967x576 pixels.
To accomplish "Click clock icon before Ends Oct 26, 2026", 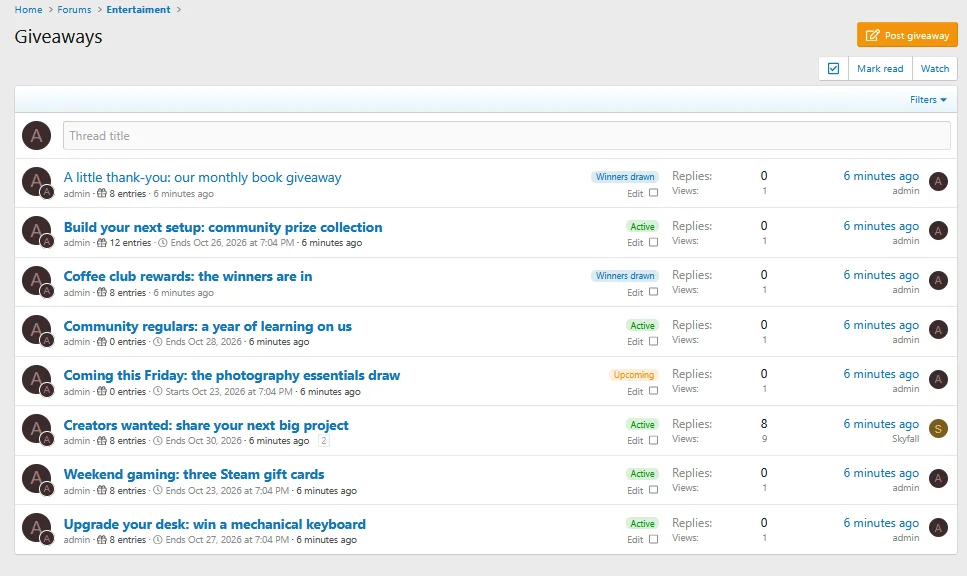I will click(x=163, y=243).
